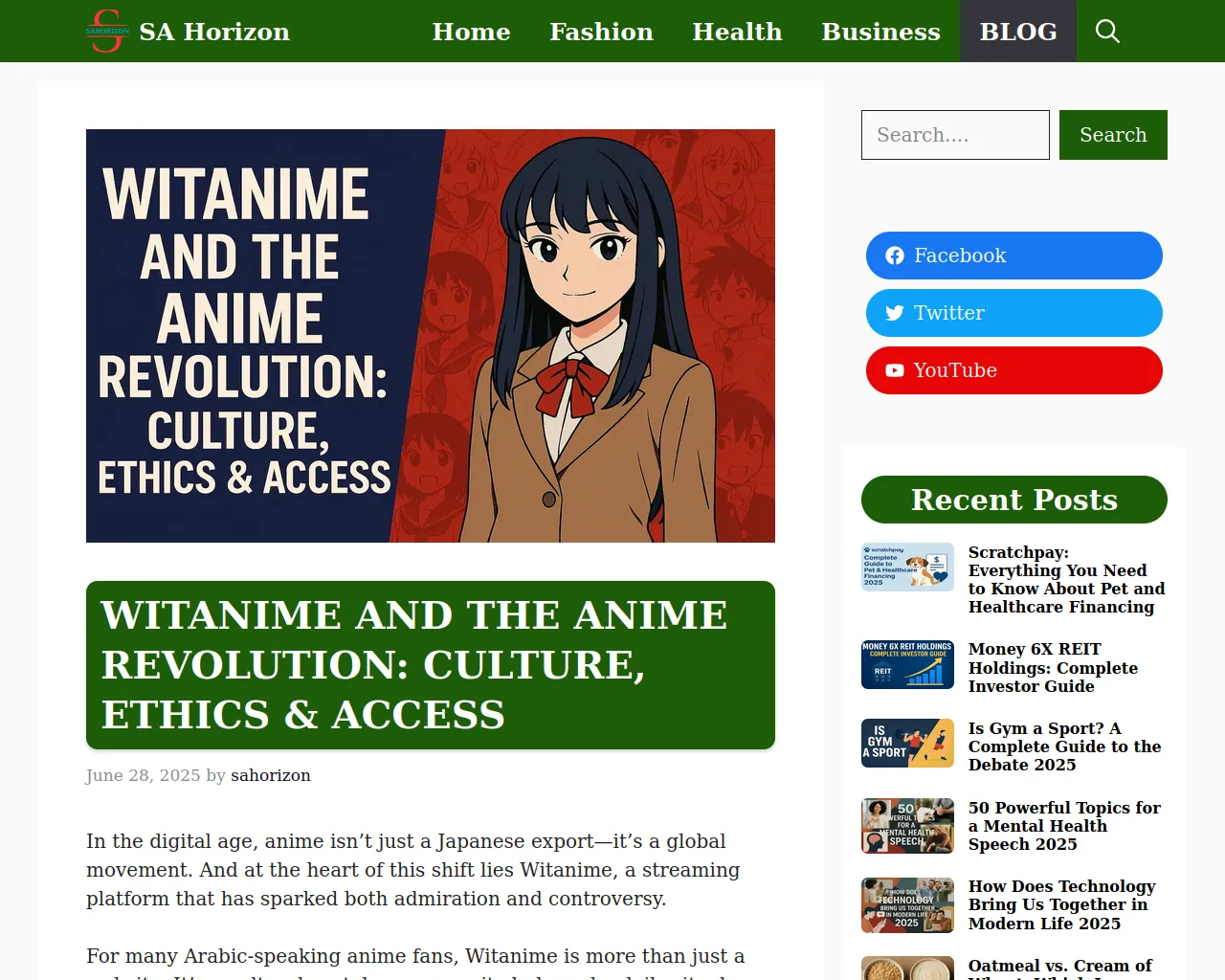Click the SA Horizon logo icon
The image size is (1225, 980).
click(x=107, y=31)
